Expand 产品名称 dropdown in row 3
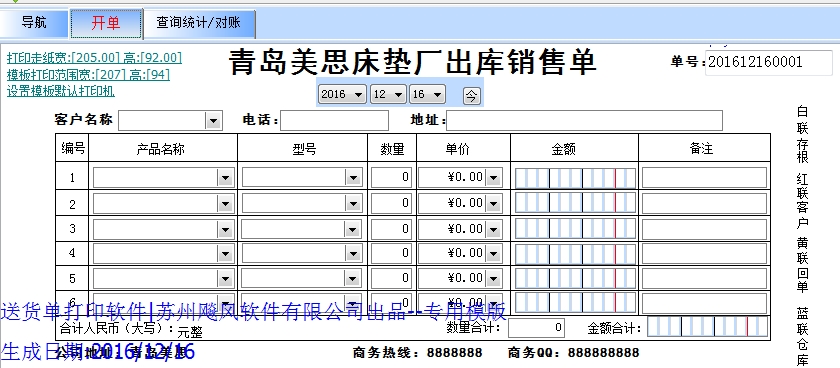Viewport: 840px width, 368px height. [x=226, y=229]
